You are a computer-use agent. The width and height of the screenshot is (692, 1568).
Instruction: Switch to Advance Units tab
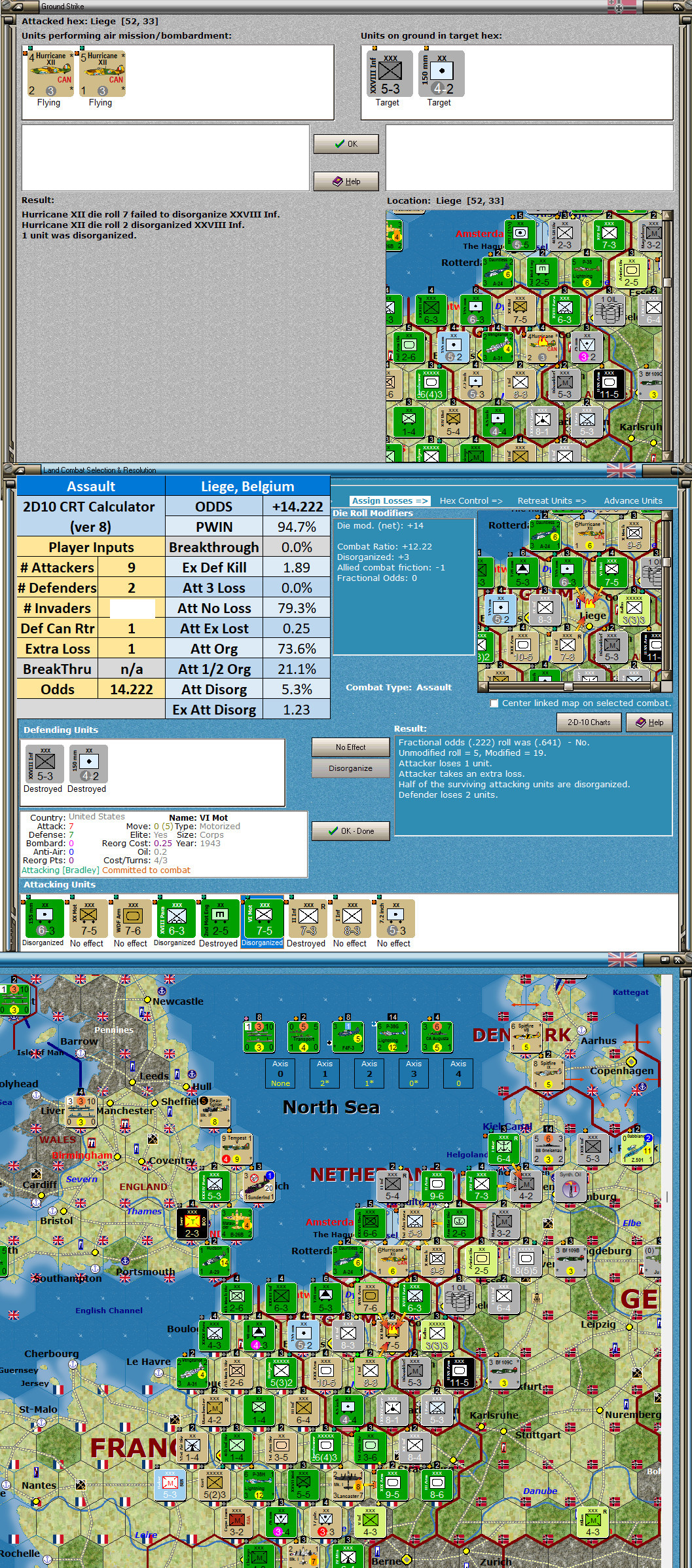click(633, 500)
